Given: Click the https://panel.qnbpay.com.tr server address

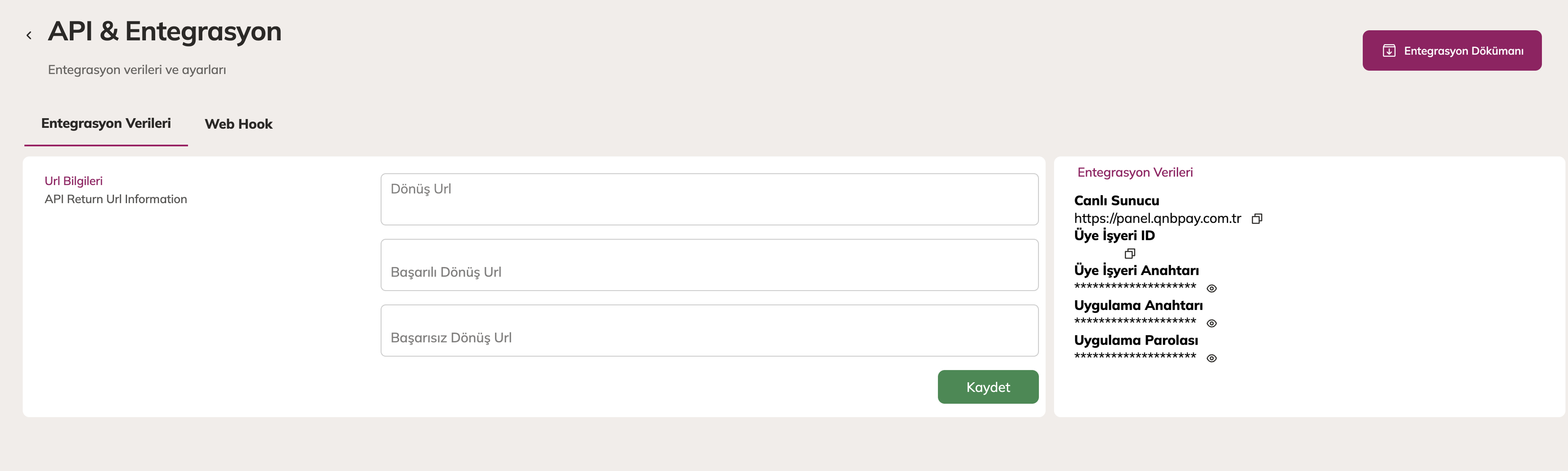Looking at the screenshot, I should (x=1157, y=218).
